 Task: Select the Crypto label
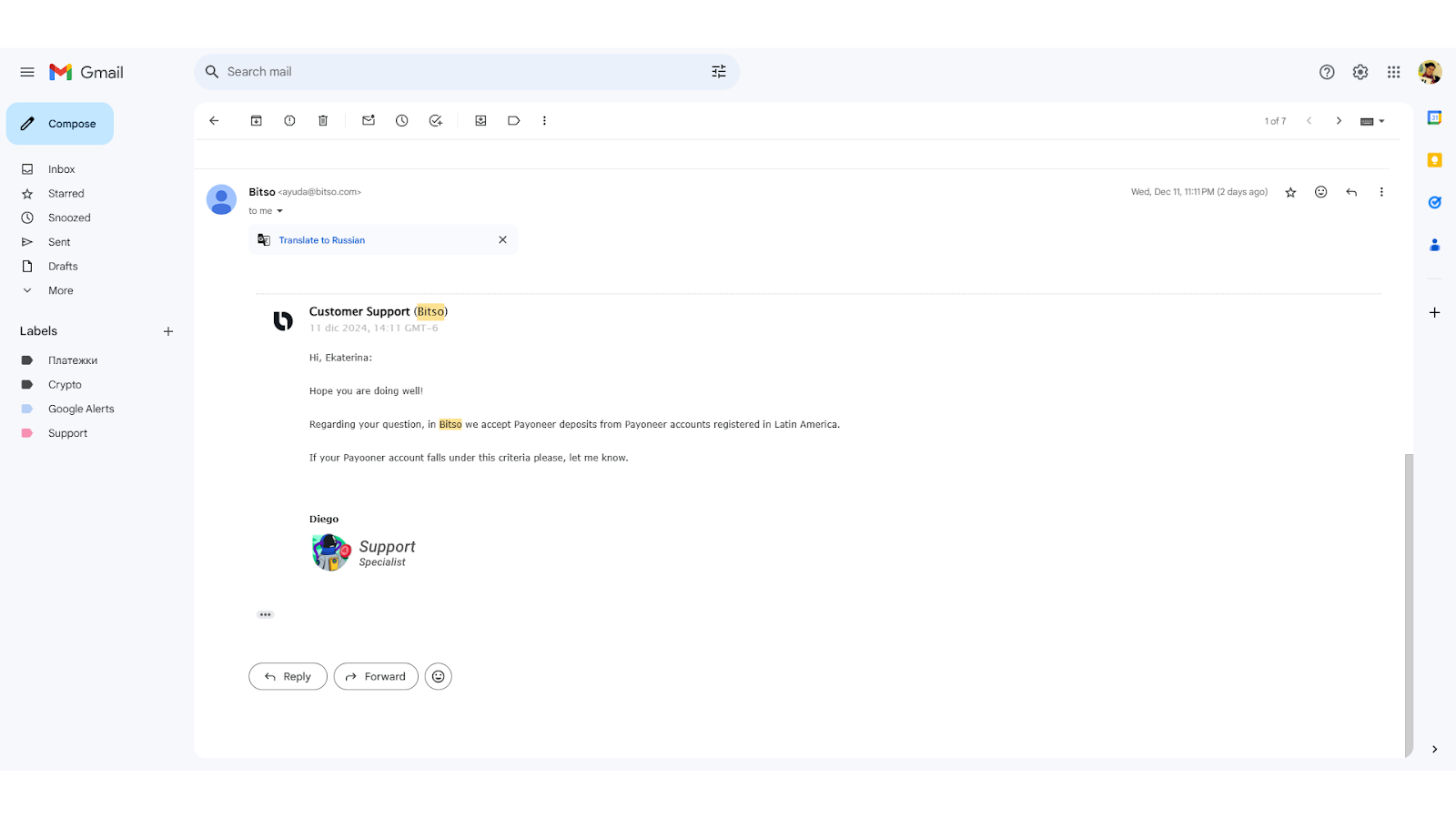point(65,385)
